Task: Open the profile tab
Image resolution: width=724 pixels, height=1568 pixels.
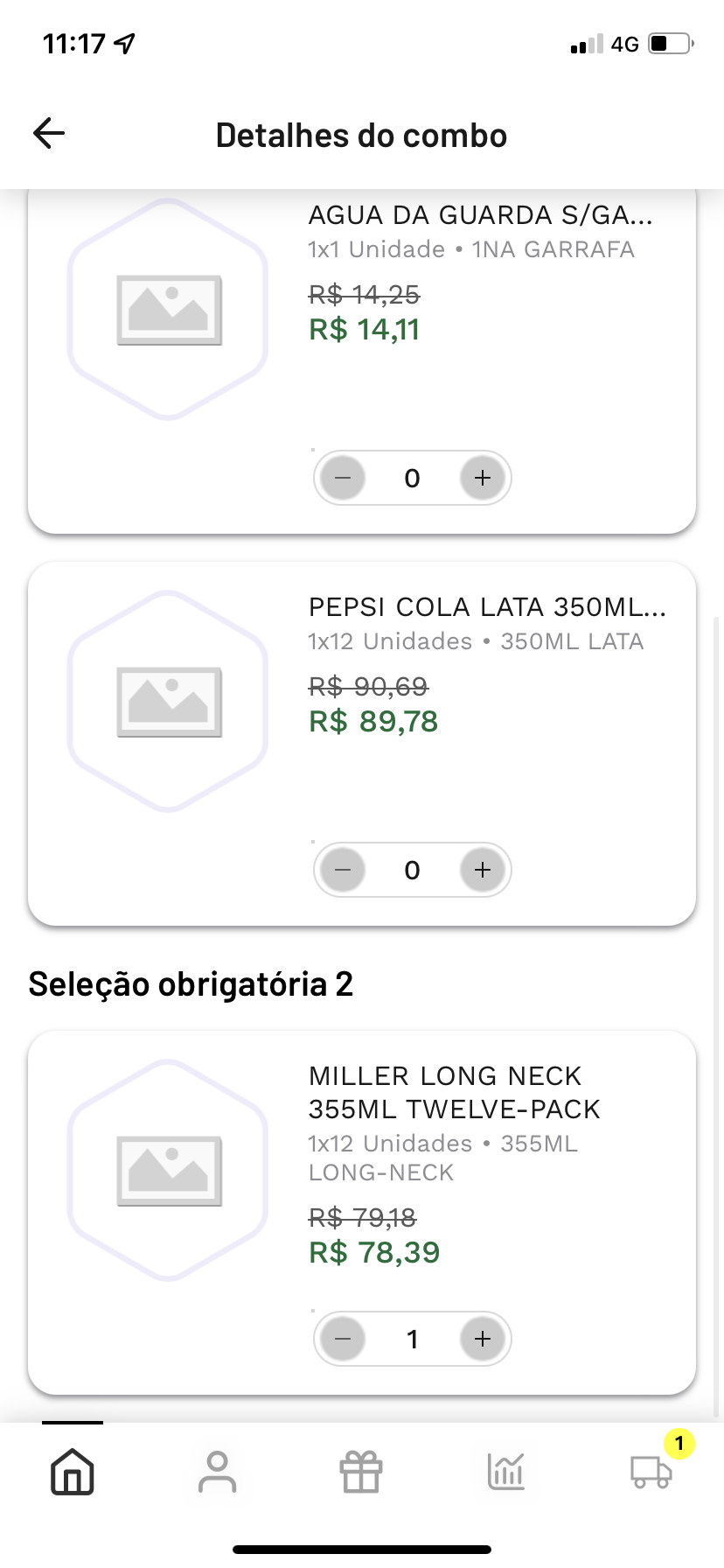Action: pos(217,1471)
